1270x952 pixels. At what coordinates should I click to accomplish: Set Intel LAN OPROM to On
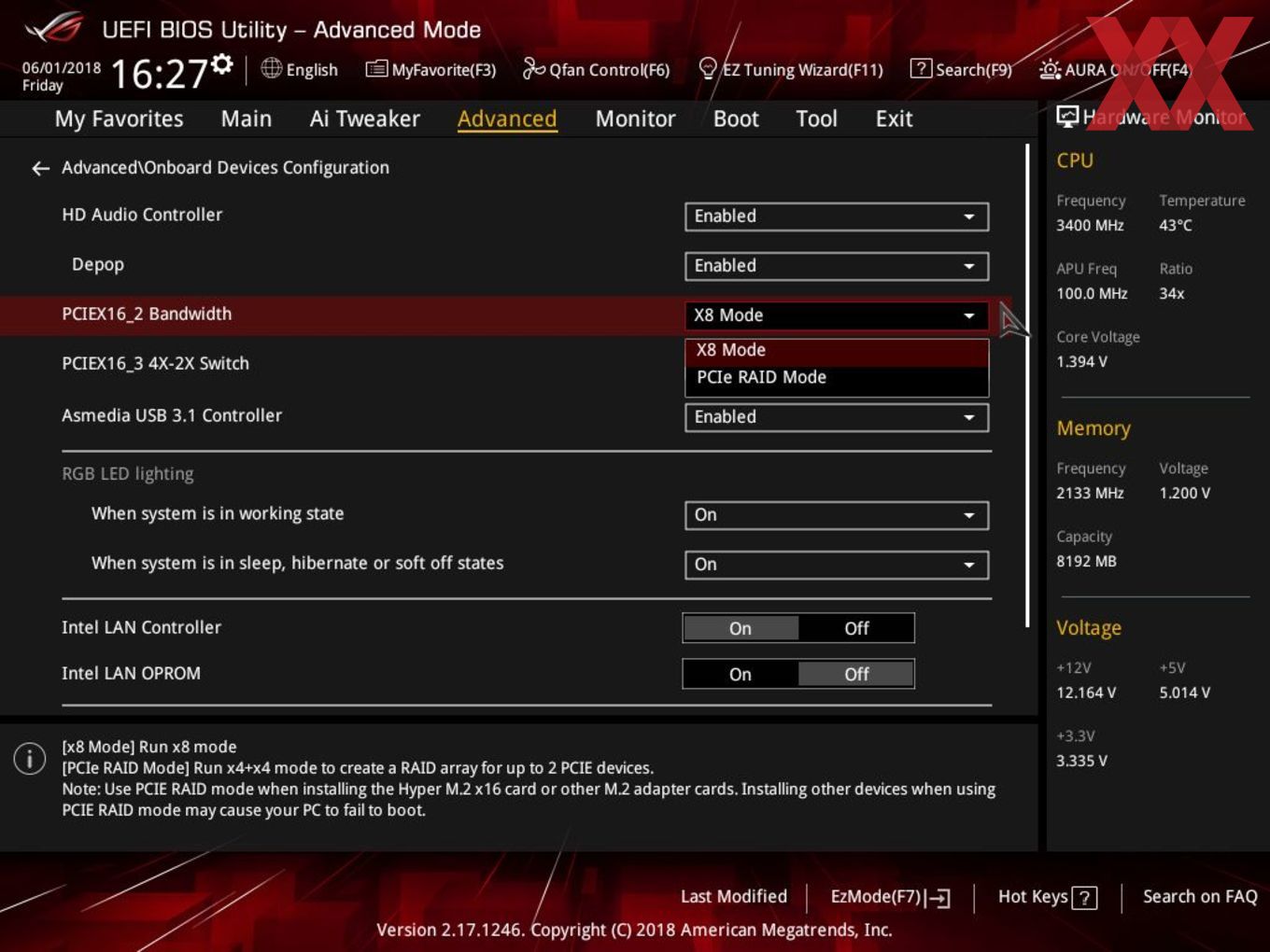point(741,675)
